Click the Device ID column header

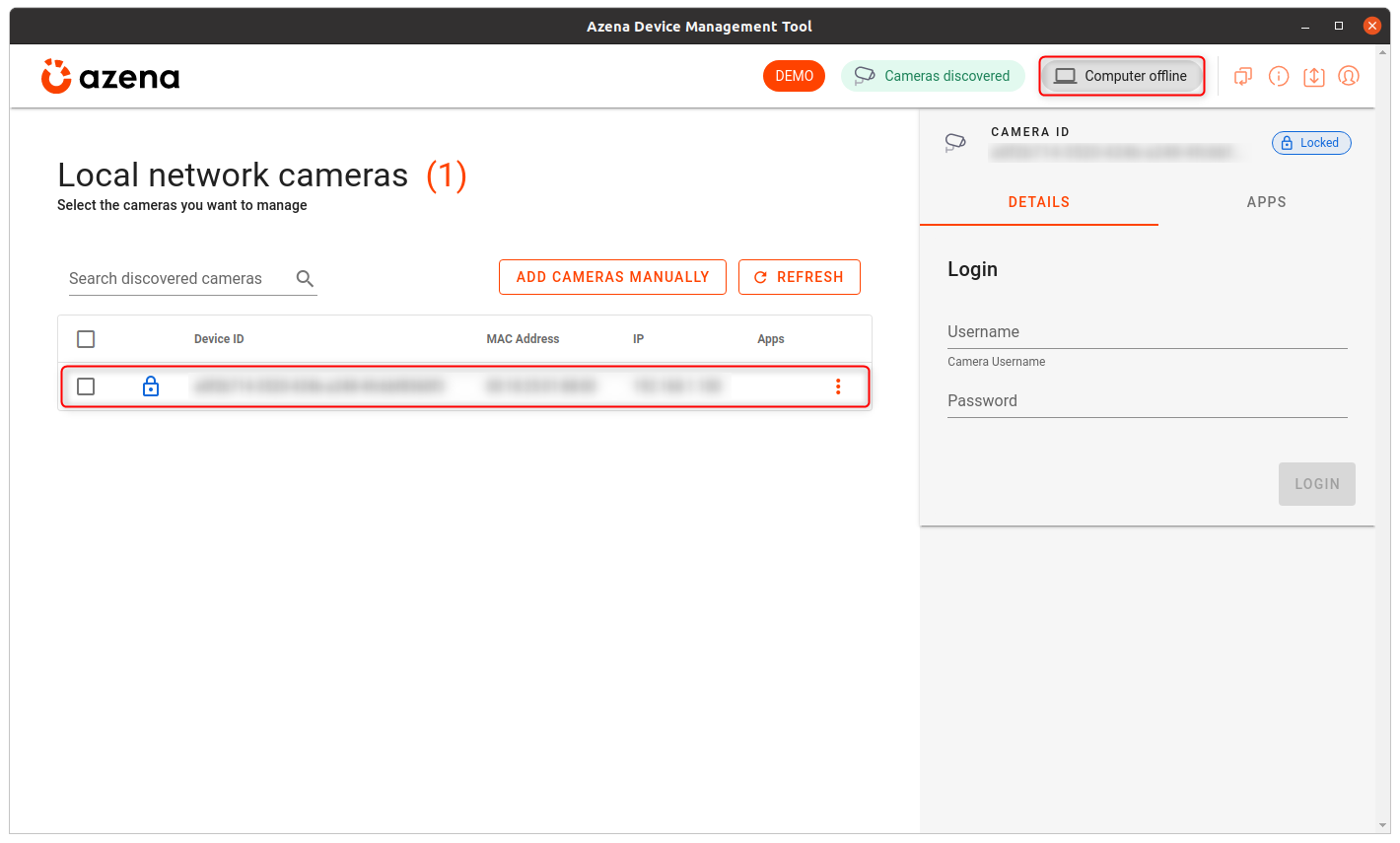[x=219, y=339]
